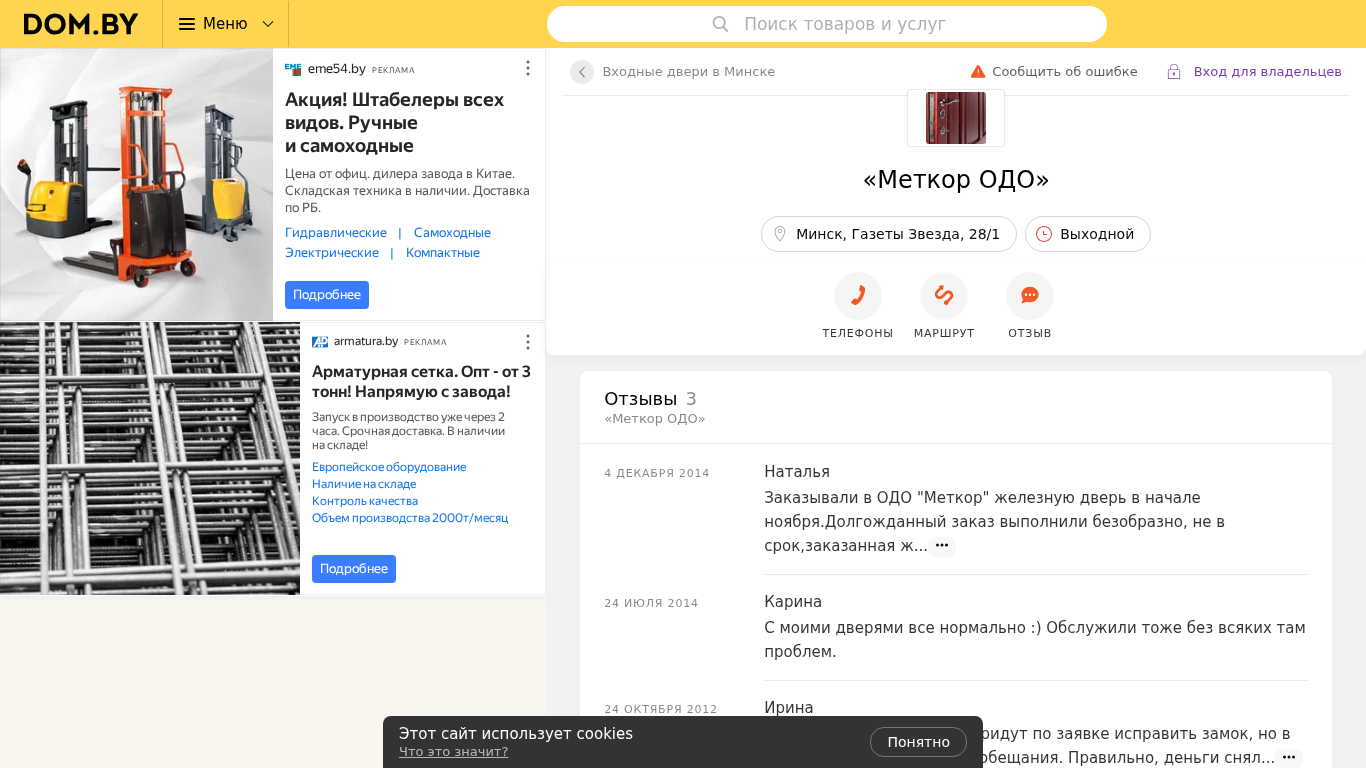Open Что это значит? cookie link
The width and height of the screenshot is (1366, 768).
(x=453, y=752)
